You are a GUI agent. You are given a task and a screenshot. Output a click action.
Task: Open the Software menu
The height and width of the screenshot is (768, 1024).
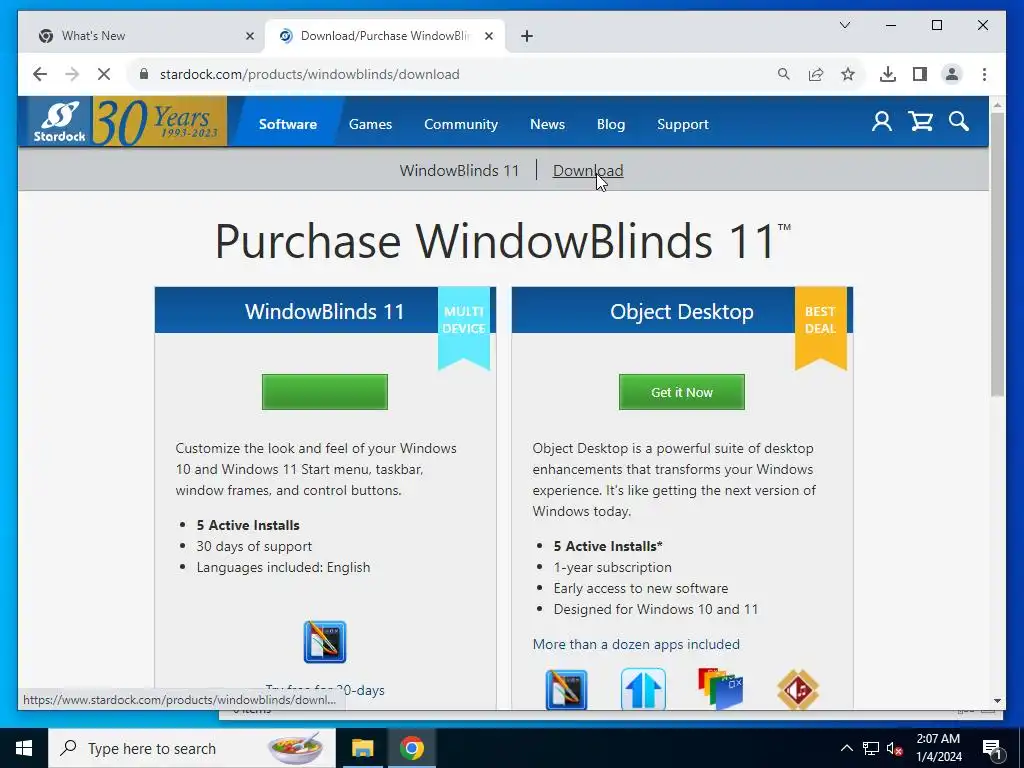287,124
